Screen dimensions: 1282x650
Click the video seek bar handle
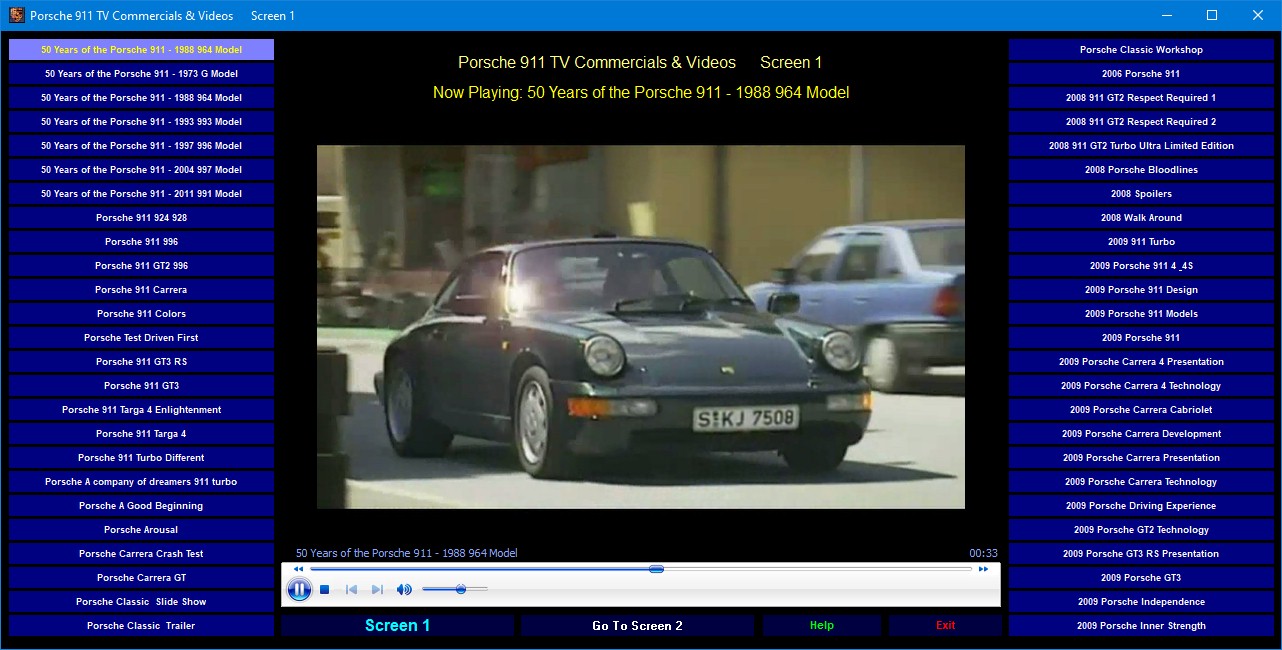tap(656, 569)
